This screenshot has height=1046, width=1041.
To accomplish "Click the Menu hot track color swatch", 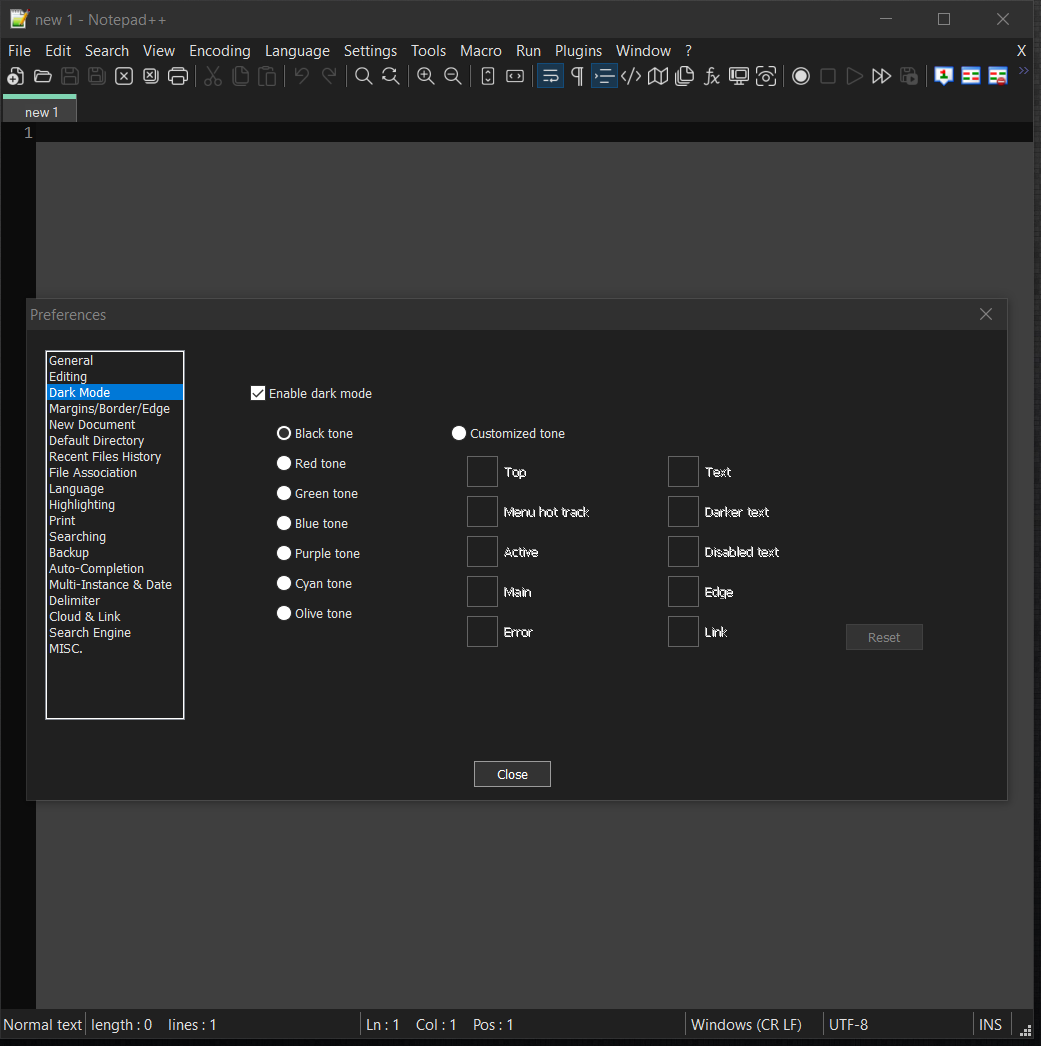I will coord(482,512).
